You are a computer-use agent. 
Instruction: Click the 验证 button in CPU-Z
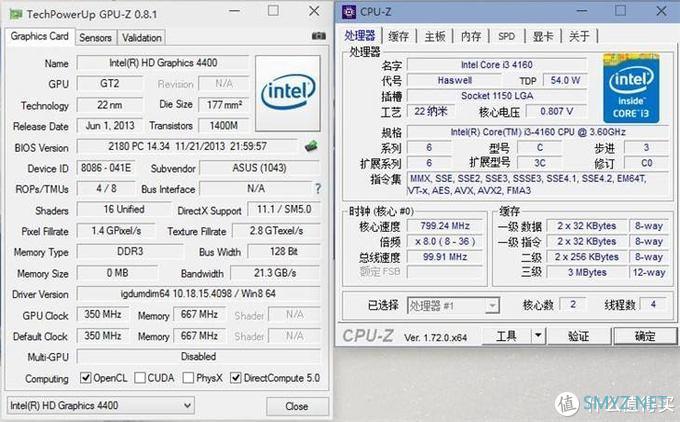[x=579, y=336]
